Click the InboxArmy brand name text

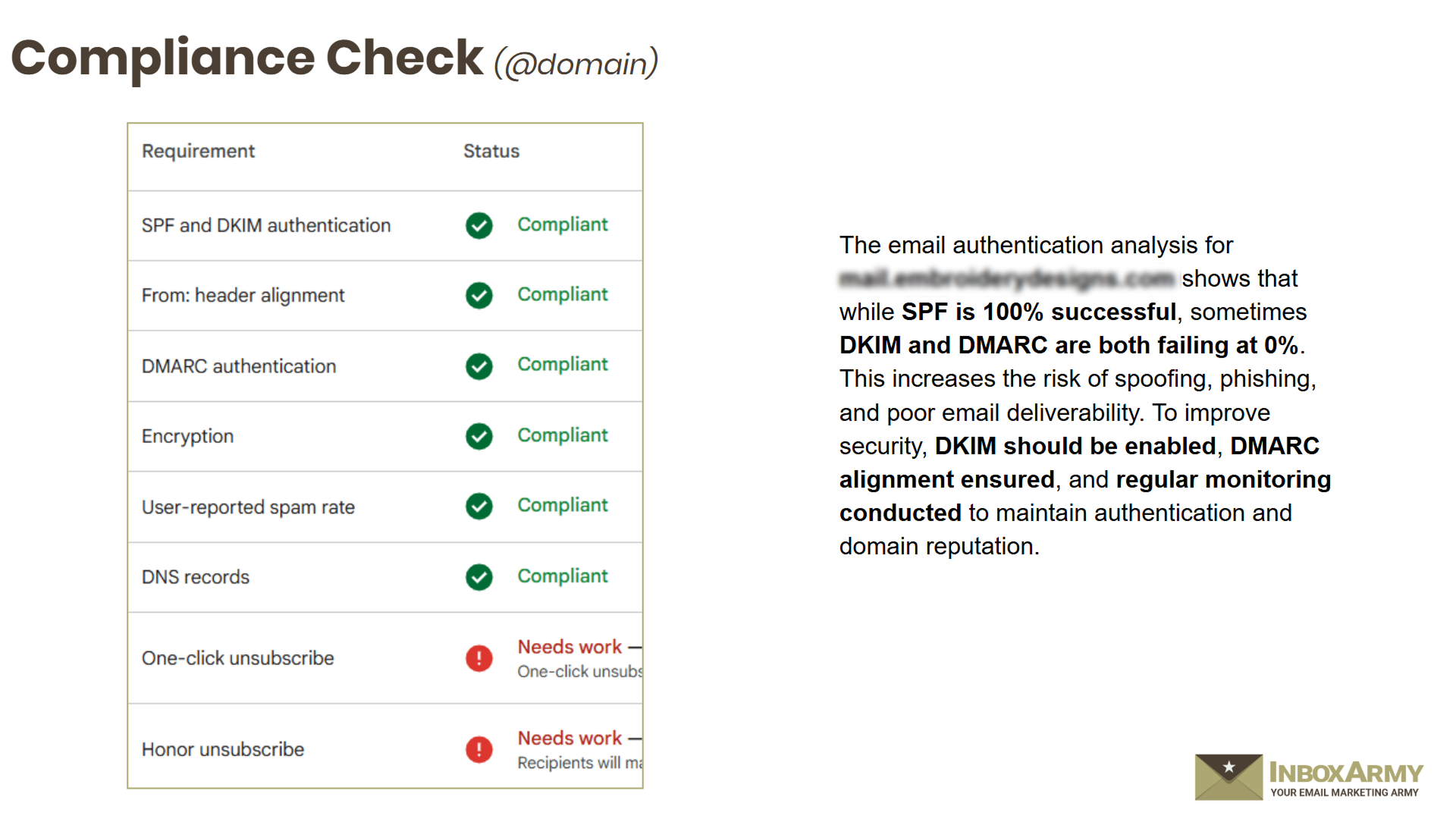click(1346, 773)
